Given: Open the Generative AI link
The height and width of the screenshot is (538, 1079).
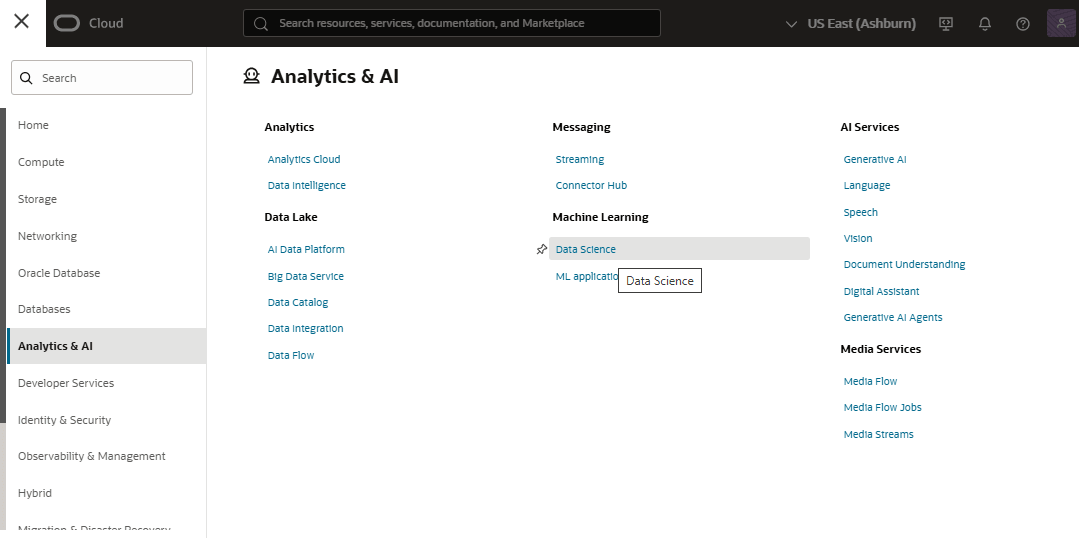Looking at the screenshot, I should click(x=875, y=159).
